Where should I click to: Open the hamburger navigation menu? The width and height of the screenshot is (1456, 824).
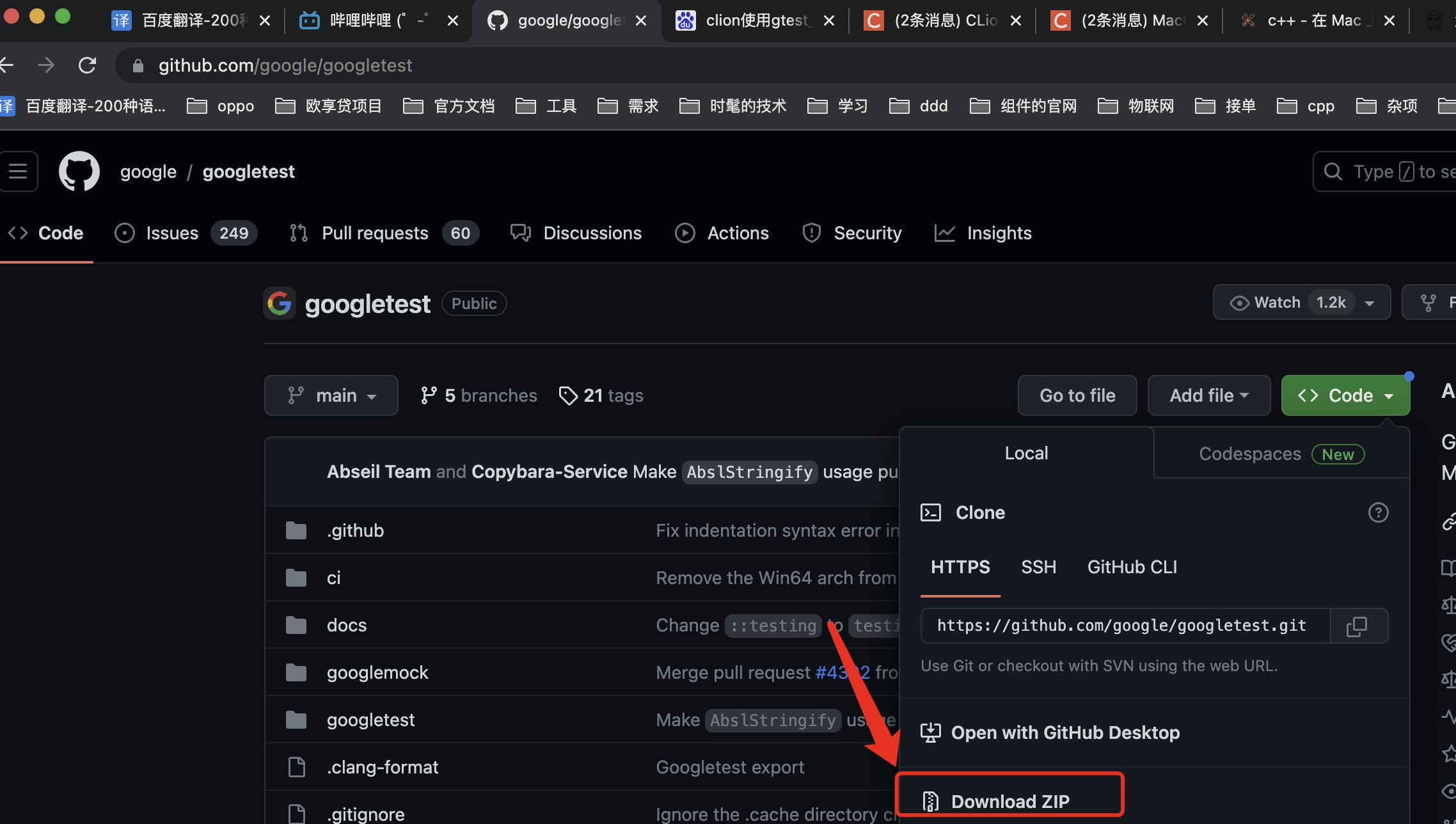coord(18,171)
